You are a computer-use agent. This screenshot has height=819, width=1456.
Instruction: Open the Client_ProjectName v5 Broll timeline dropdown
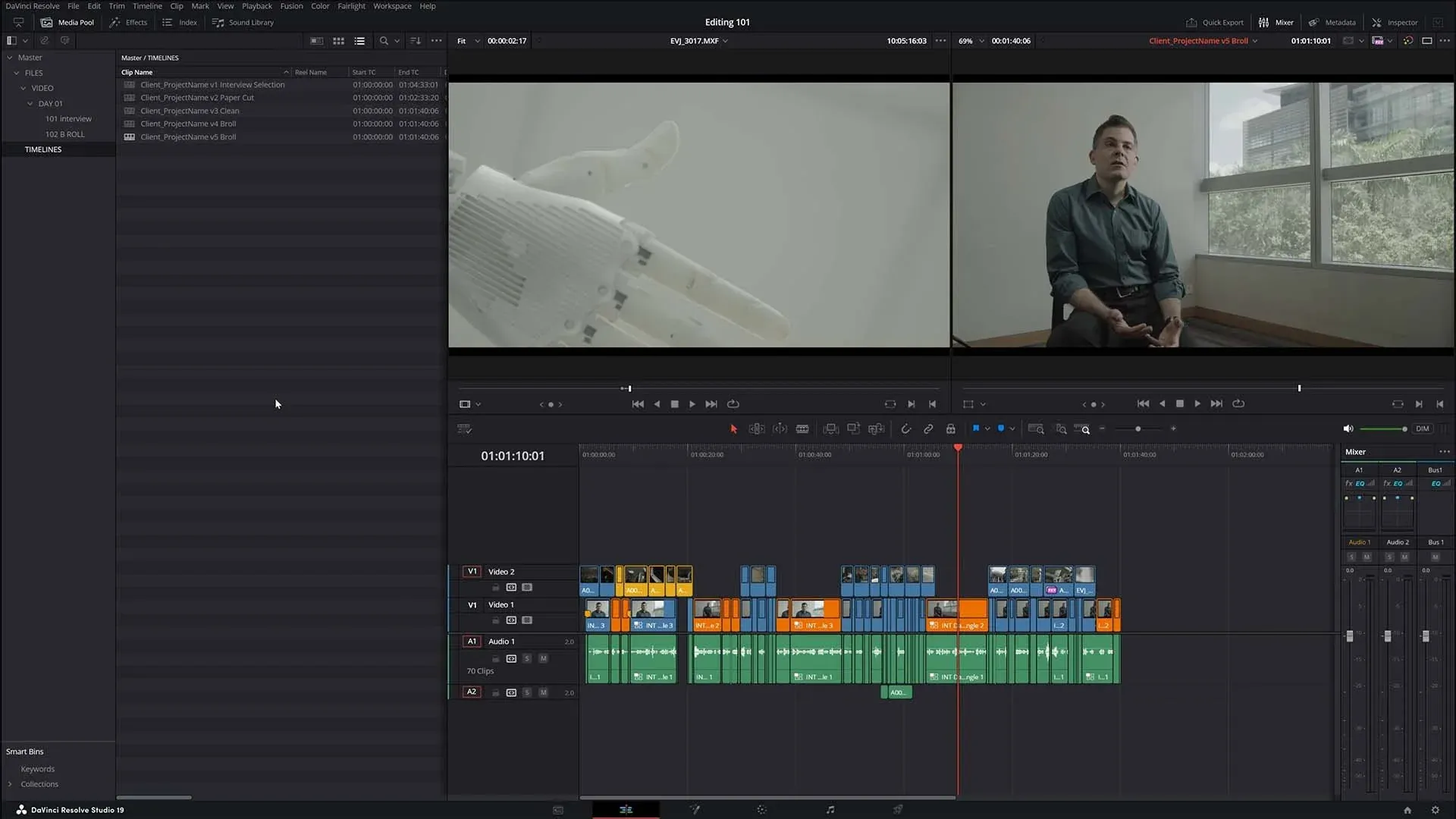(x=1203, y=41)
